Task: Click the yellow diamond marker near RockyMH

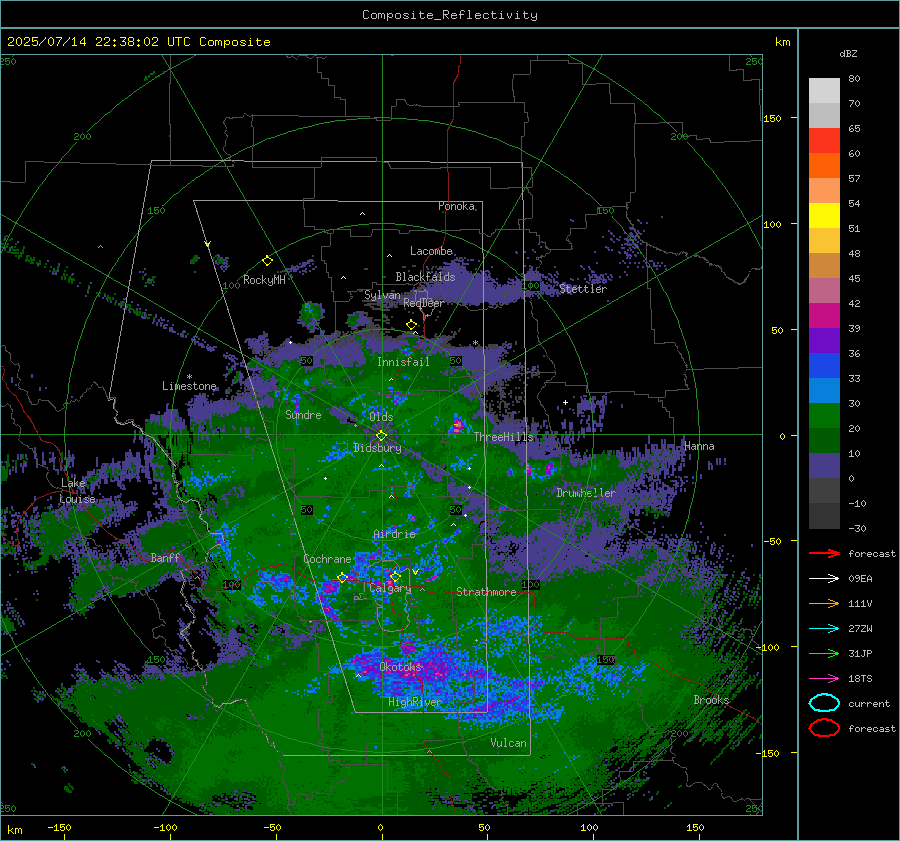Action: coord(267,261)
